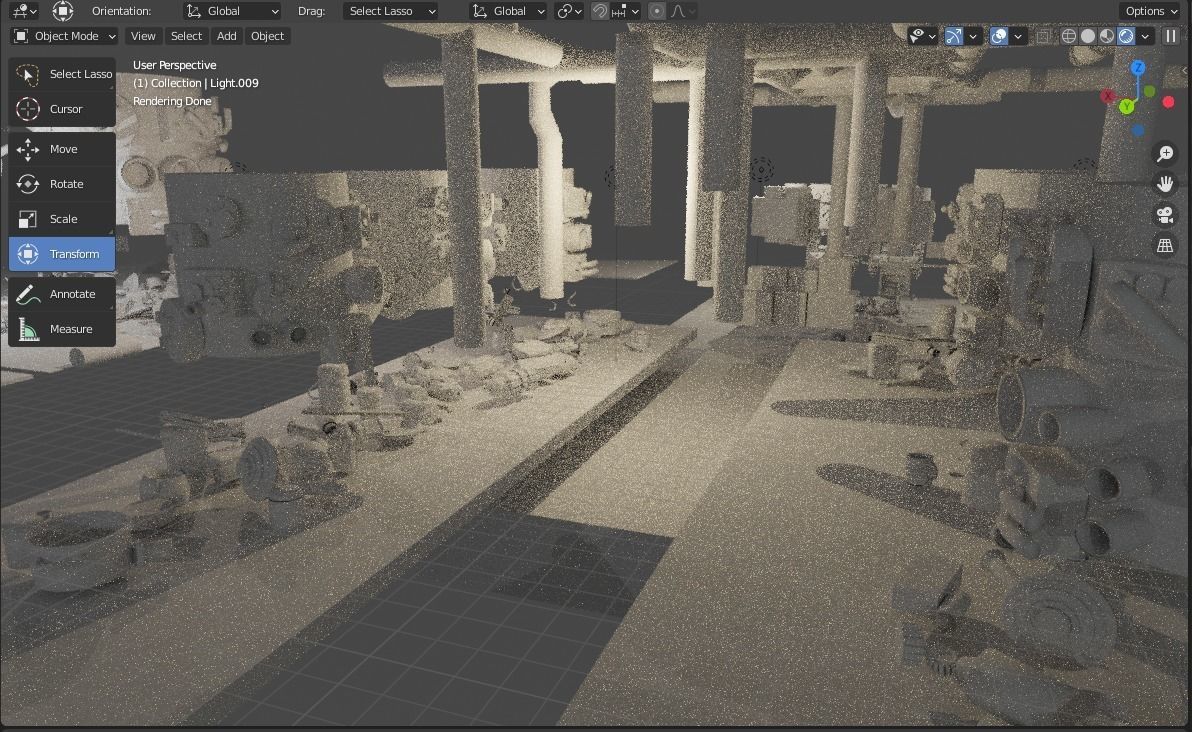Activate the Measure tool
The image size is (1192, 732).
[x=62, y=329]
